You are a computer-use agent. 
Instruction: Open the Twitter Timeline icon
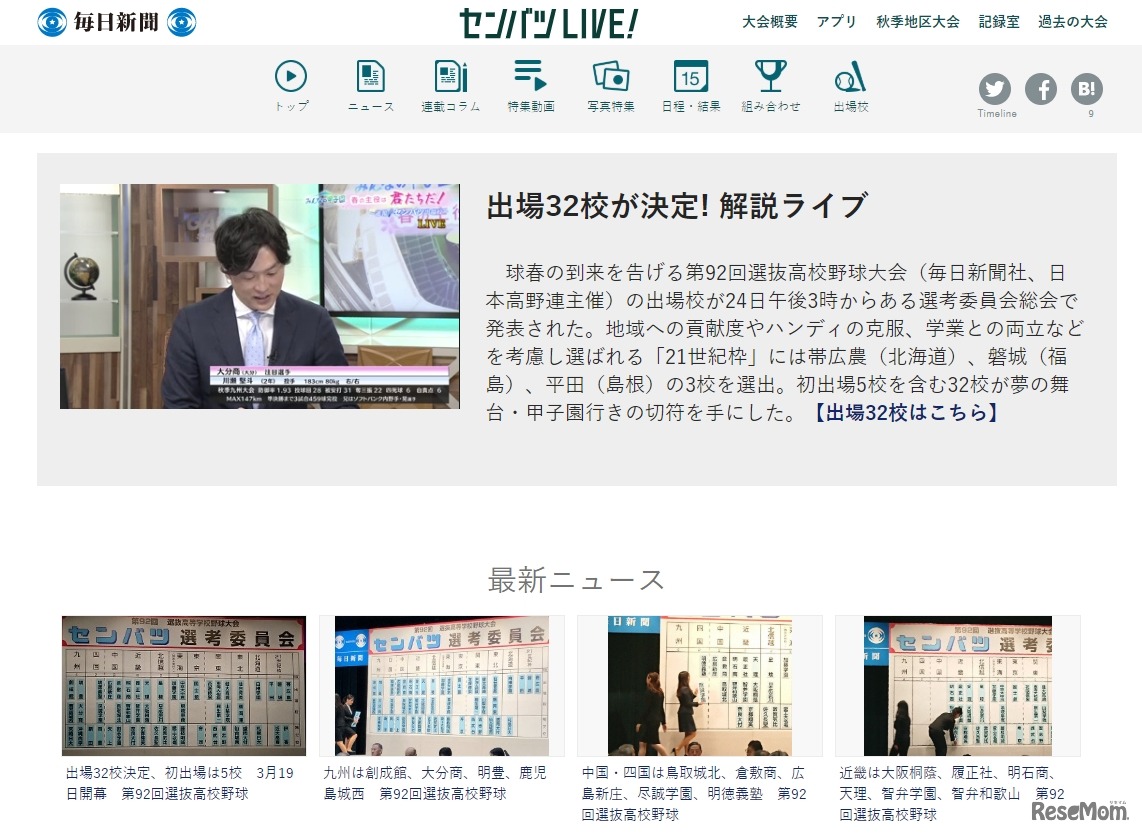tap(995, 89)
